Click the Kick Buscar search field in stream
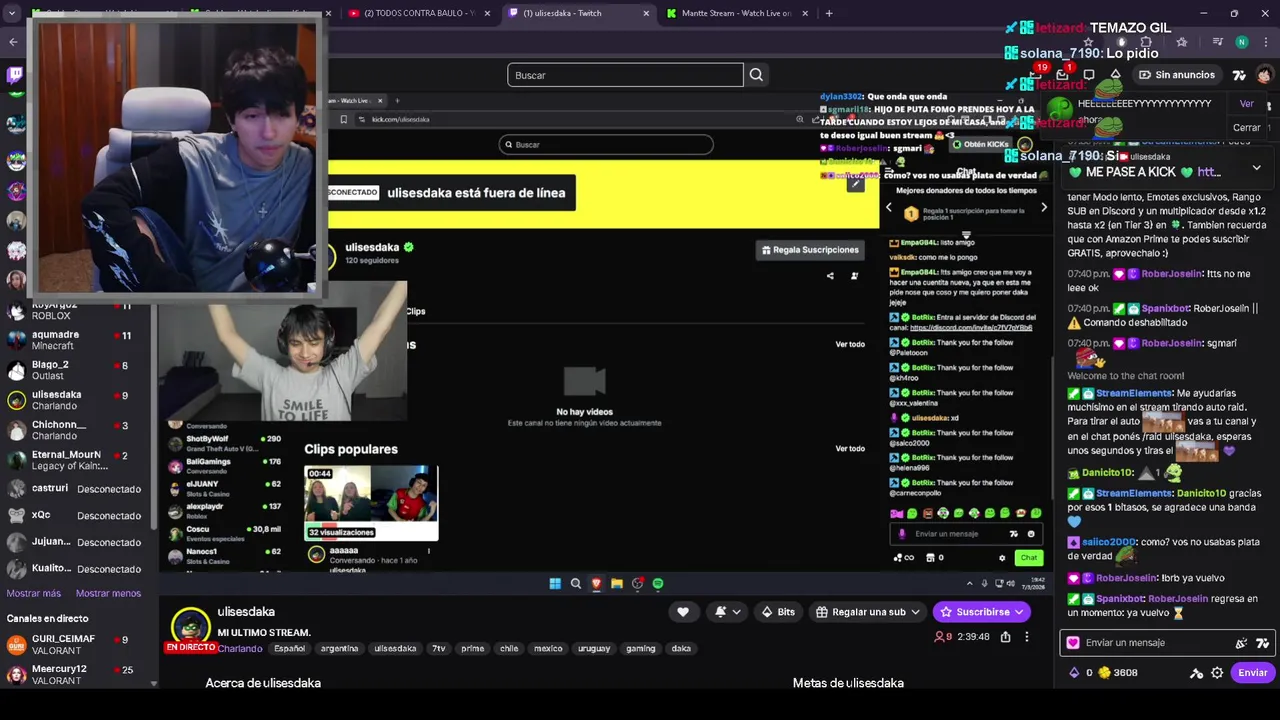 tap(606, 145)
